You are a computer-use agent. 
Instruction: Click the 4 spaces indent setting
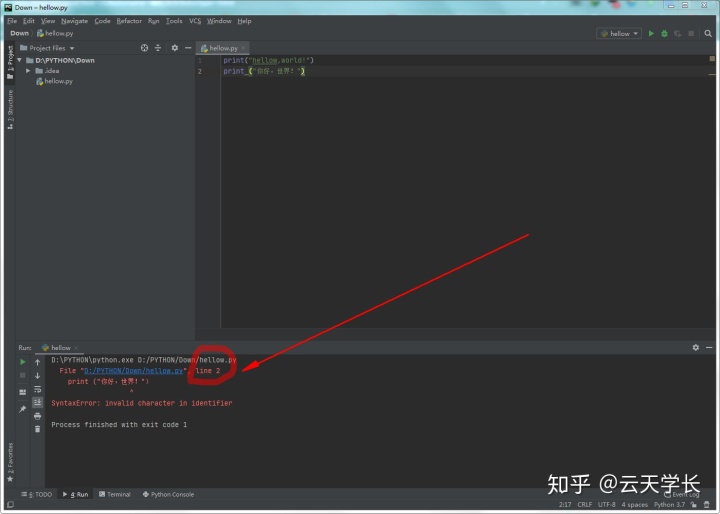pyautogui.click(x=635, y=504)
